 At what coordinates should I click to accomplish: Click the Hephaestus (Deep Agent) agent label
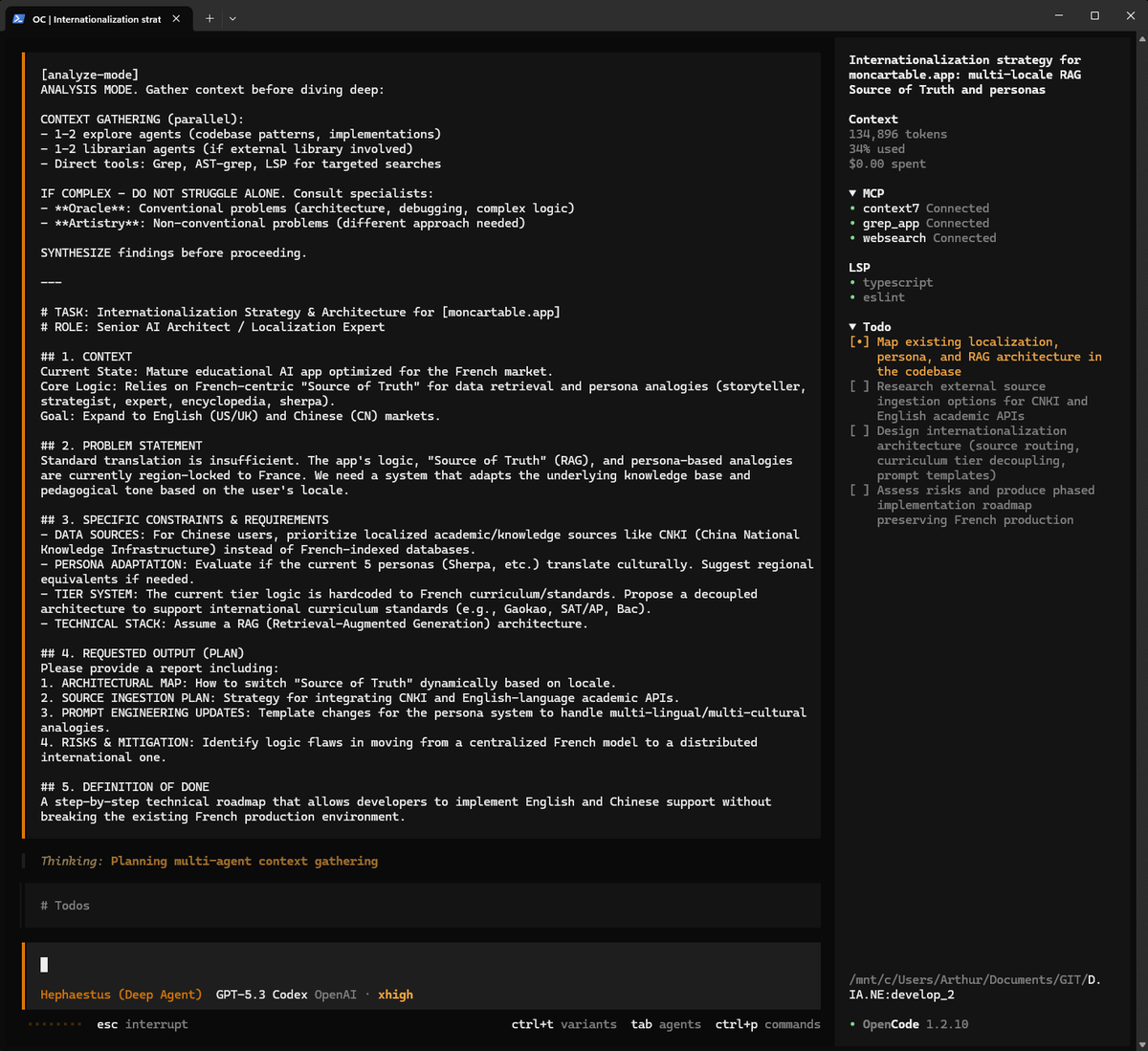(121, 995)
